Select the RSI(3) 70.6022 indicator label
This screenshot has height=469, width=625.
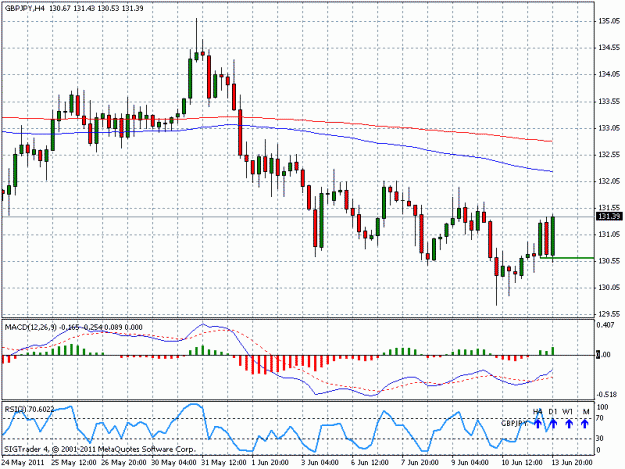point(29,408)
